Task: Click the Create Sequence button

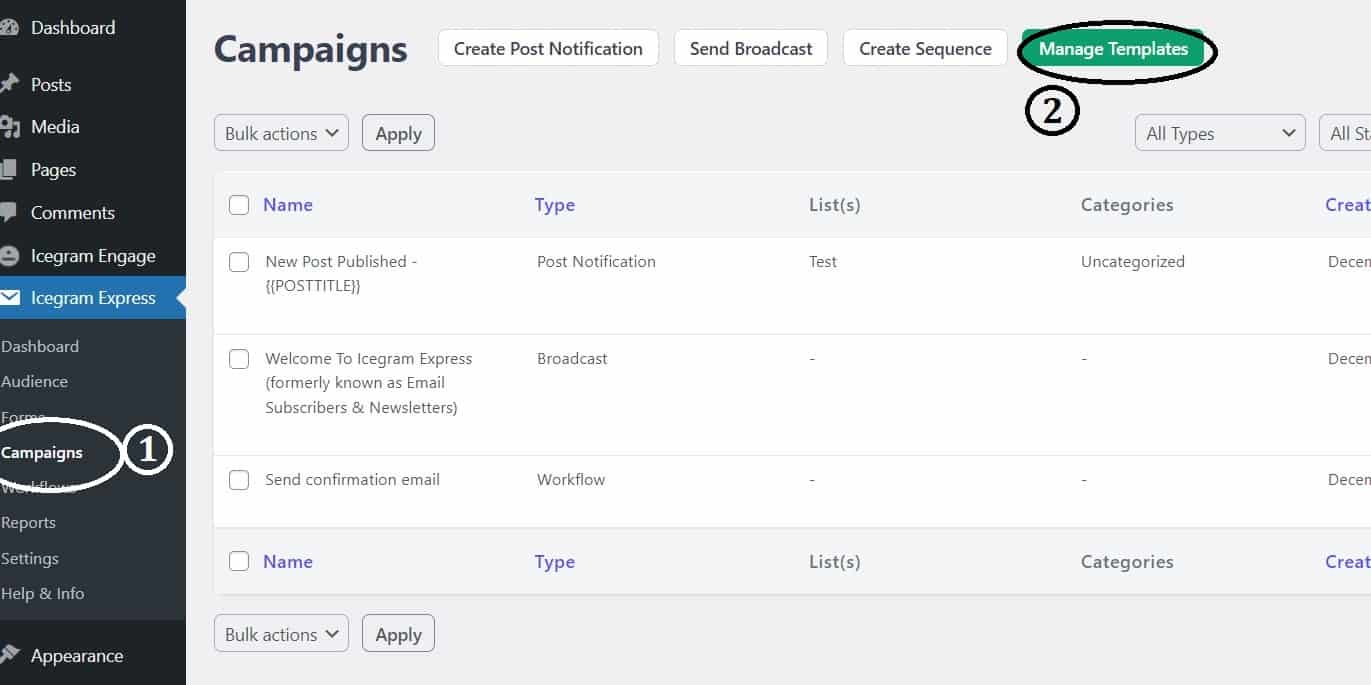Action: pyautogui.click(x=925, y=48)
